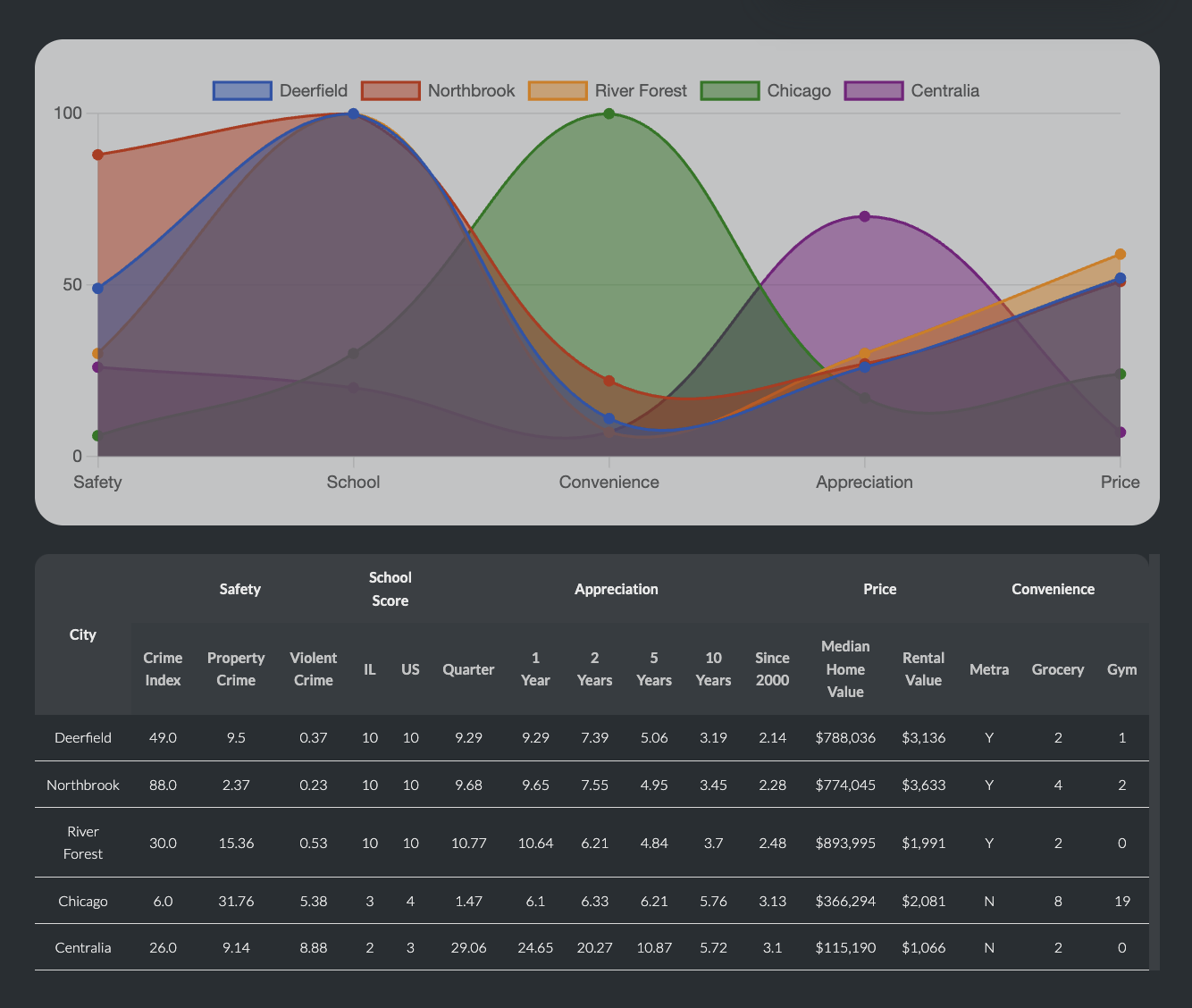Select River Forest's Price data point

click(x=1121, y=254)
